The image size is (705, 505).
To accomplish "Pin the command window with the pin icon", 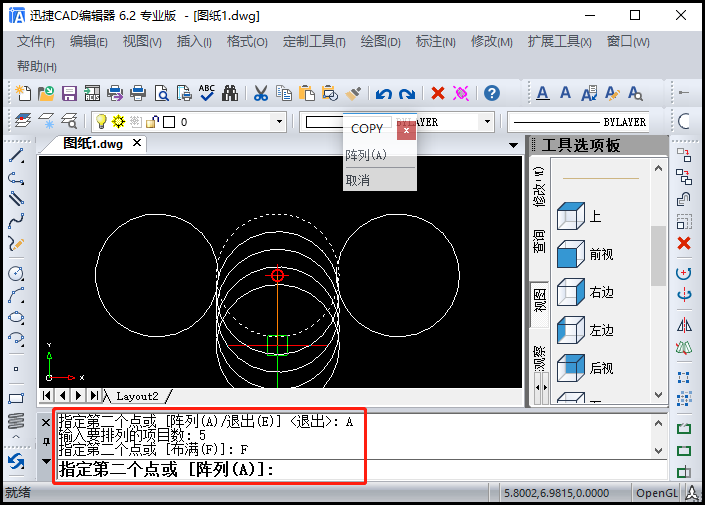I will (x=46, y=442).
